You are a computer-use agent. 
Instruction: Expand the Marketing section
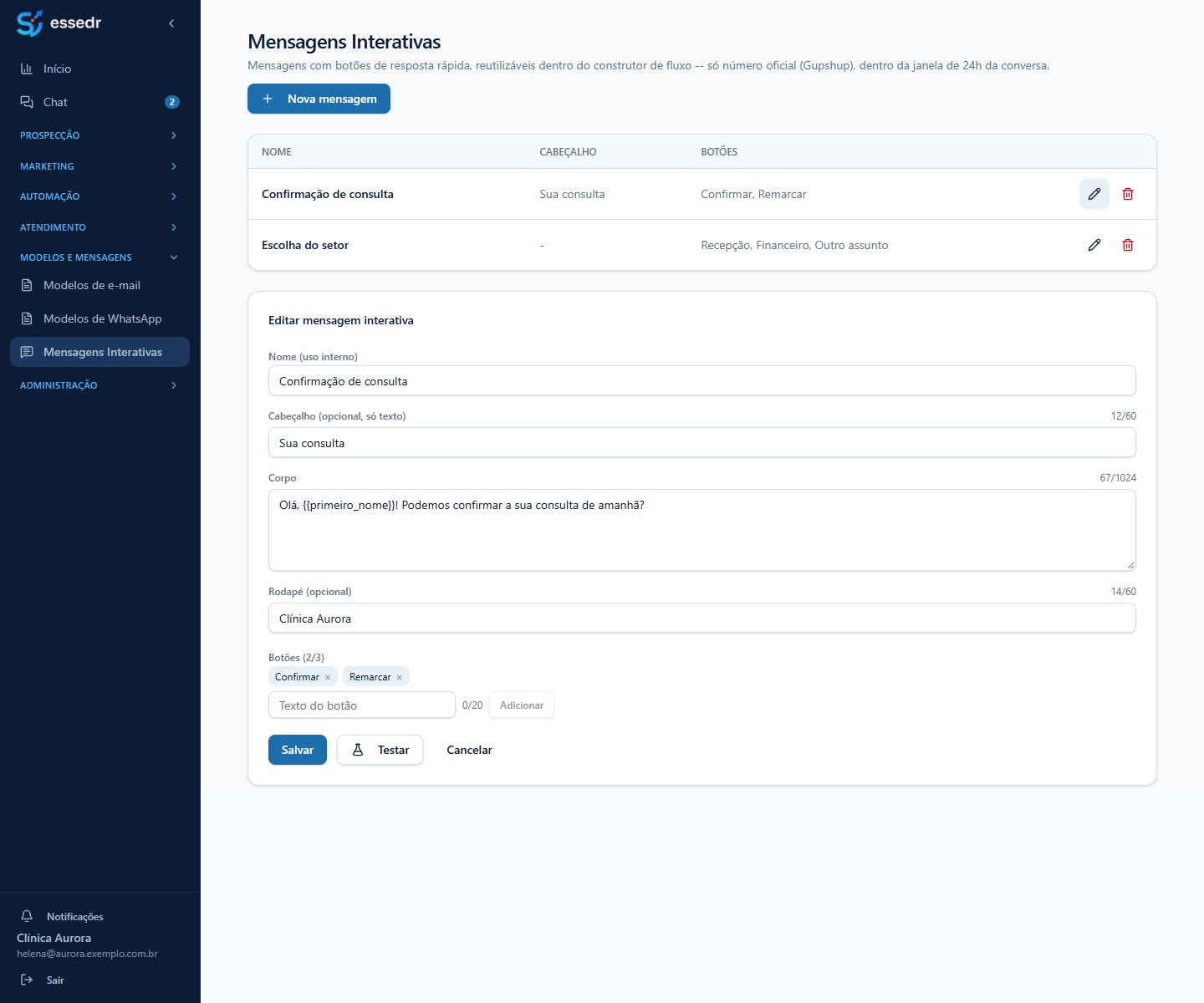click(100, 166)
